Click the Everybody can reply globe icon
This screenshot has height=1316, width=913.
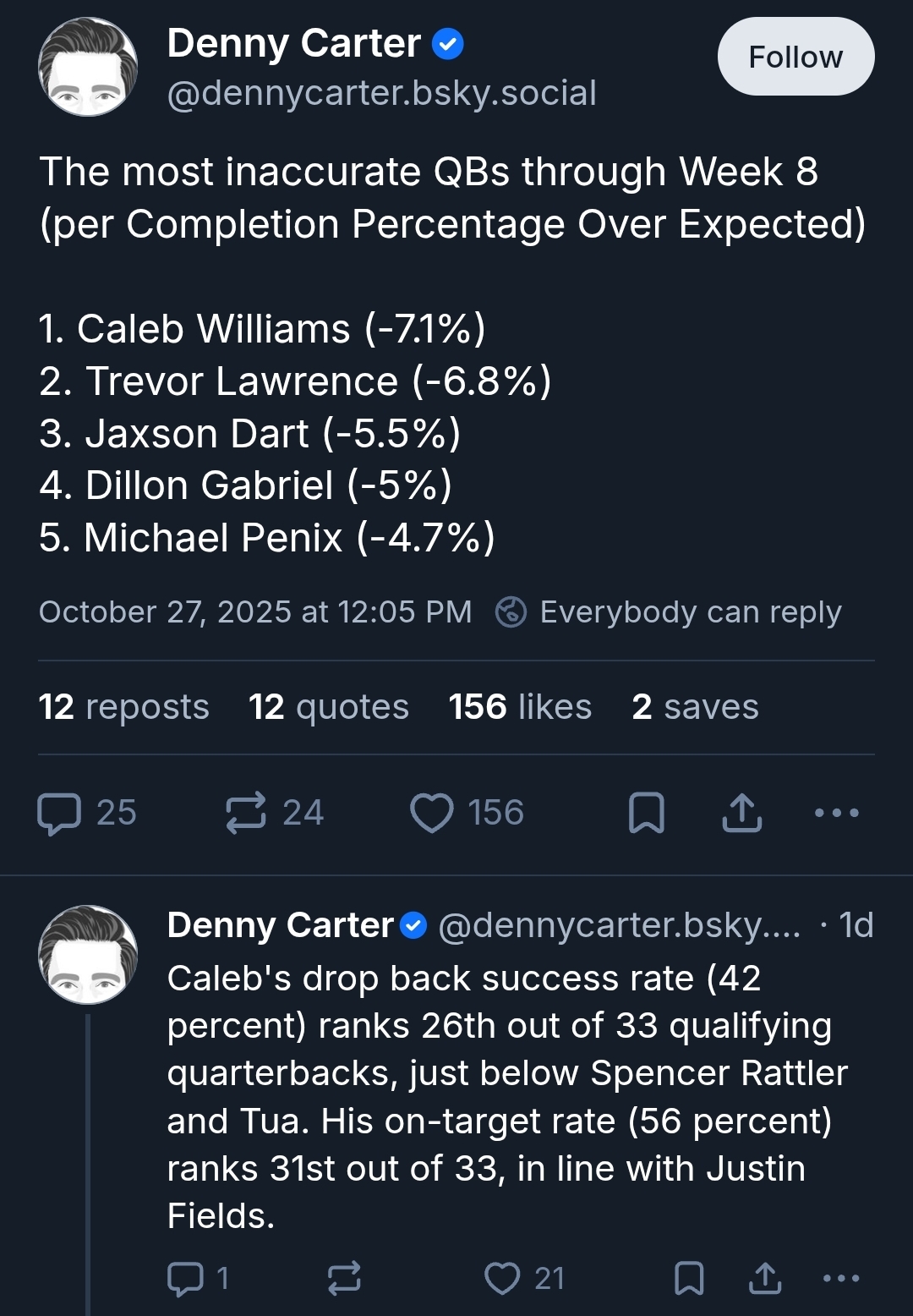(x=511, y=611)
